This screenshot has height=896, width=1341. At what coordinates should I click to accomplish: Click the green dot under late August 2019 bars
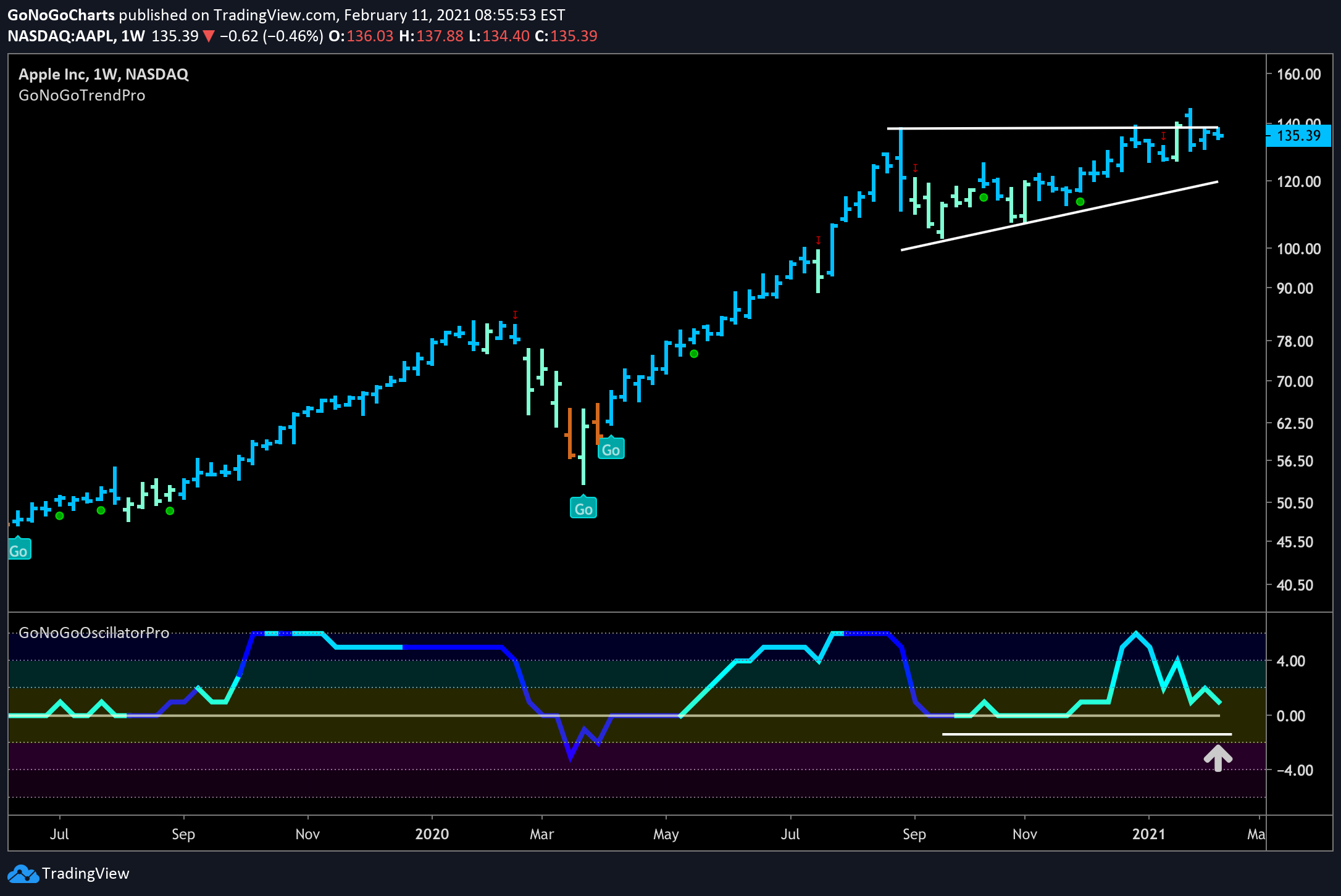click(x=170, y=511)
